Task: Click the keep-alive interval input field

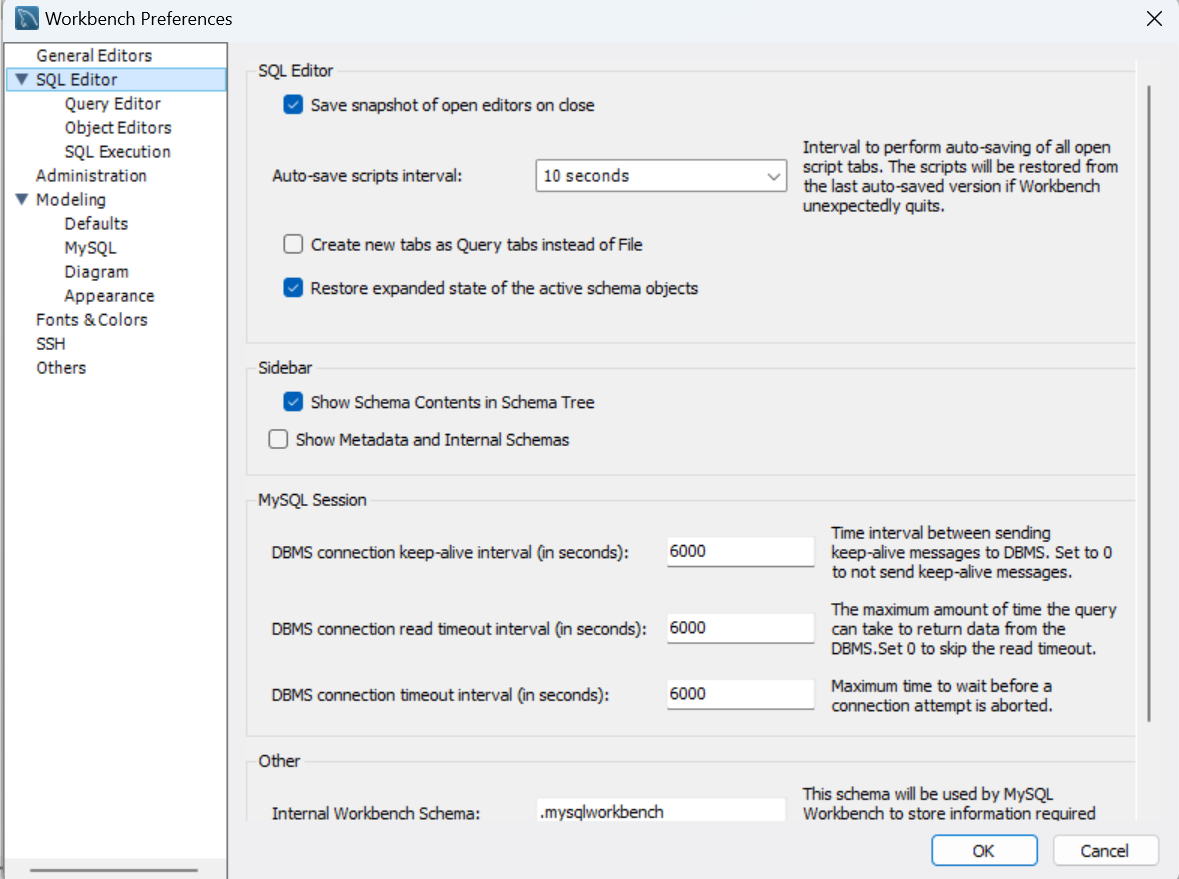Action: pyautogui.click(x=740, y=551)
